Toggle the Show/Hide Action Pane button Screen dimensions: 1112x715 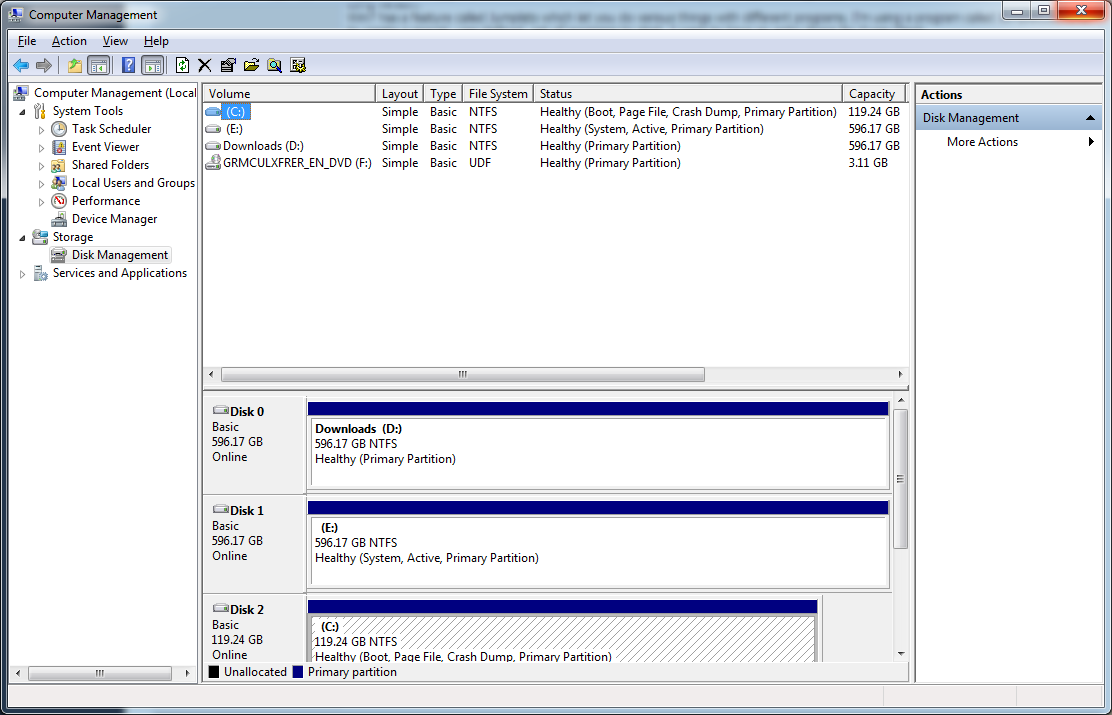point(152,65)
